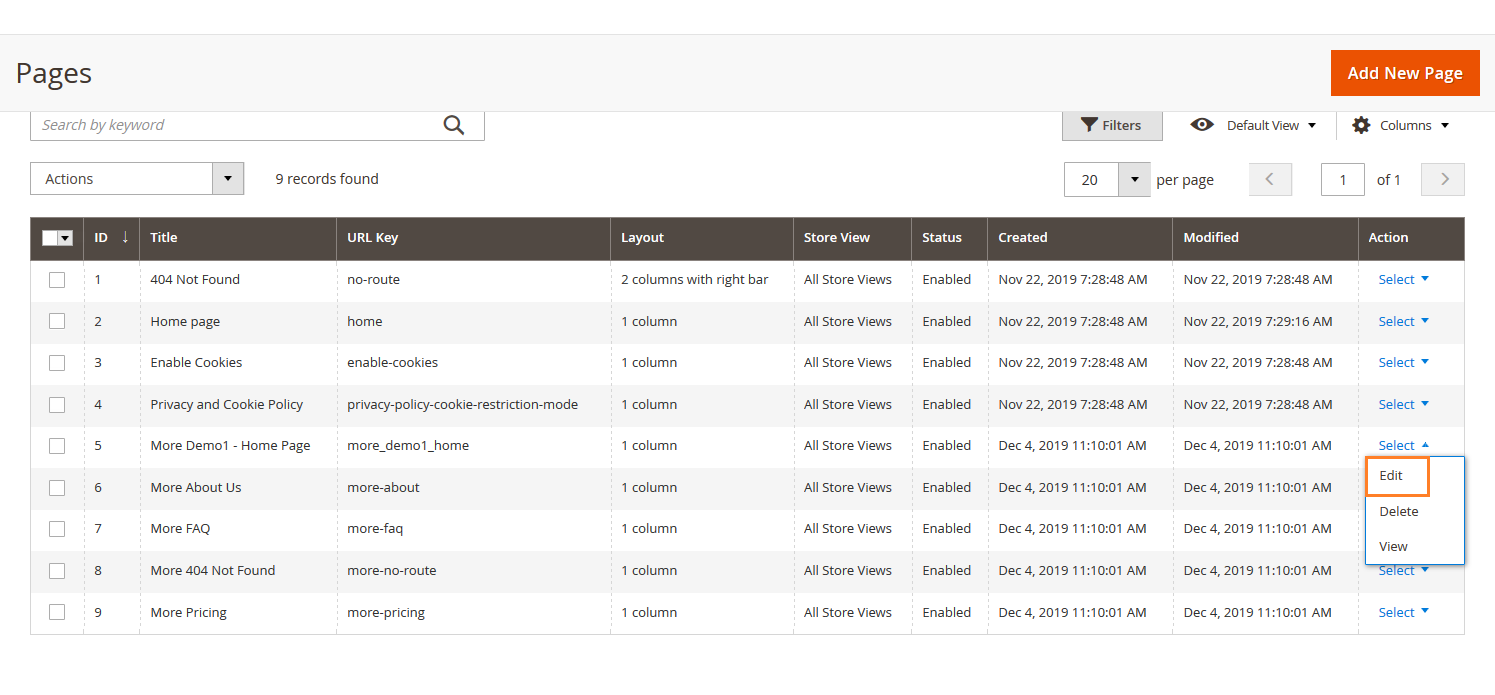Click the 'Enable Cookies' title cell
The height and width of the screenshot is (695, 1495).
click(x=196, y=363)
